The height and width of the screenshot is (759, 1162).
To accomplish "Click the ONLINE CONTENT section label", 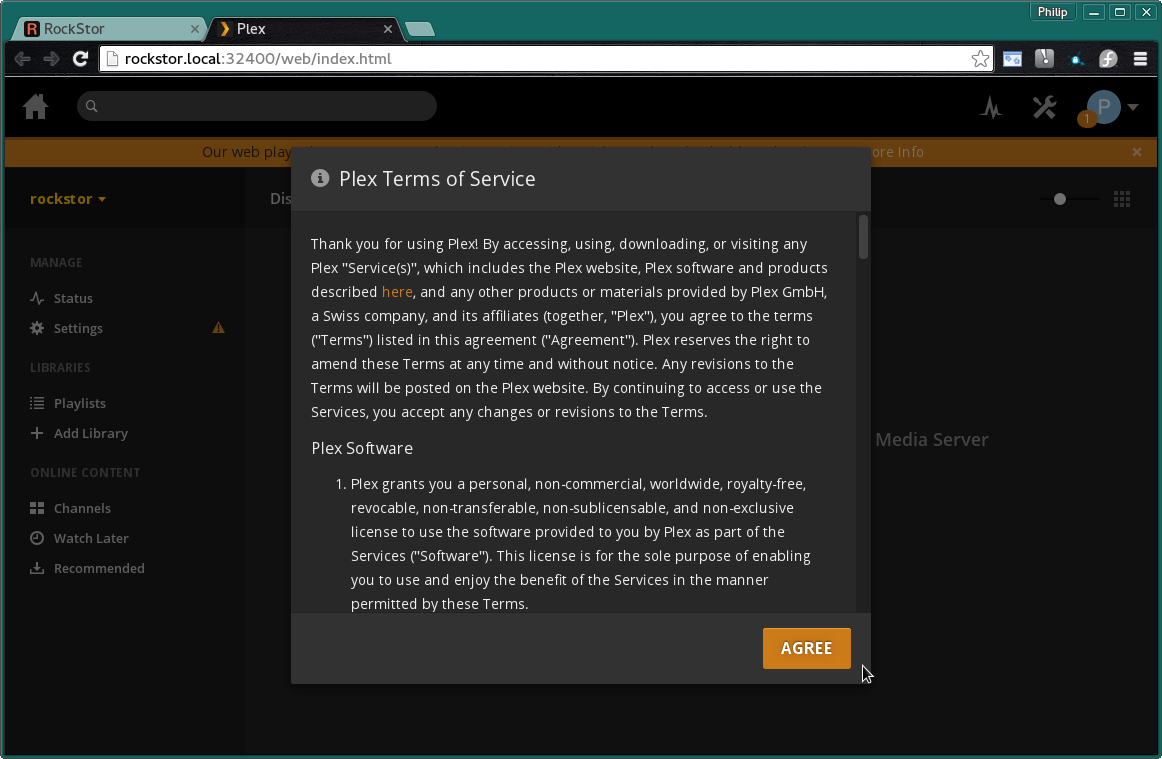I will (85, 473).
